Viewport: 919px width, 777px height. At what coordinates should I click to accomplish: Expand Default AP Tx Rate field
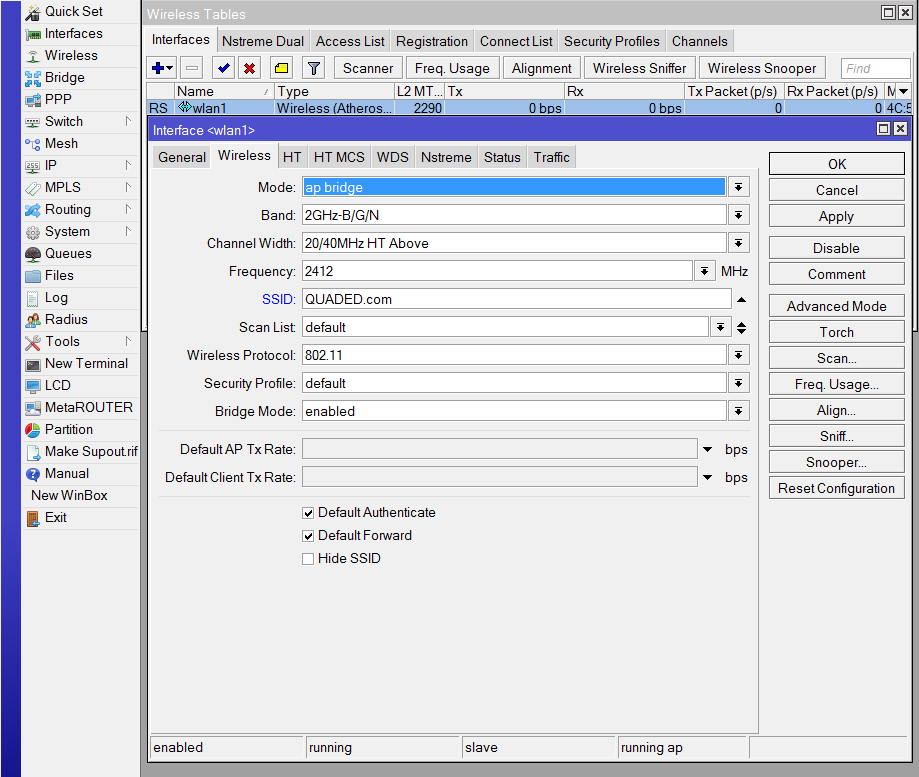(707, 449)
